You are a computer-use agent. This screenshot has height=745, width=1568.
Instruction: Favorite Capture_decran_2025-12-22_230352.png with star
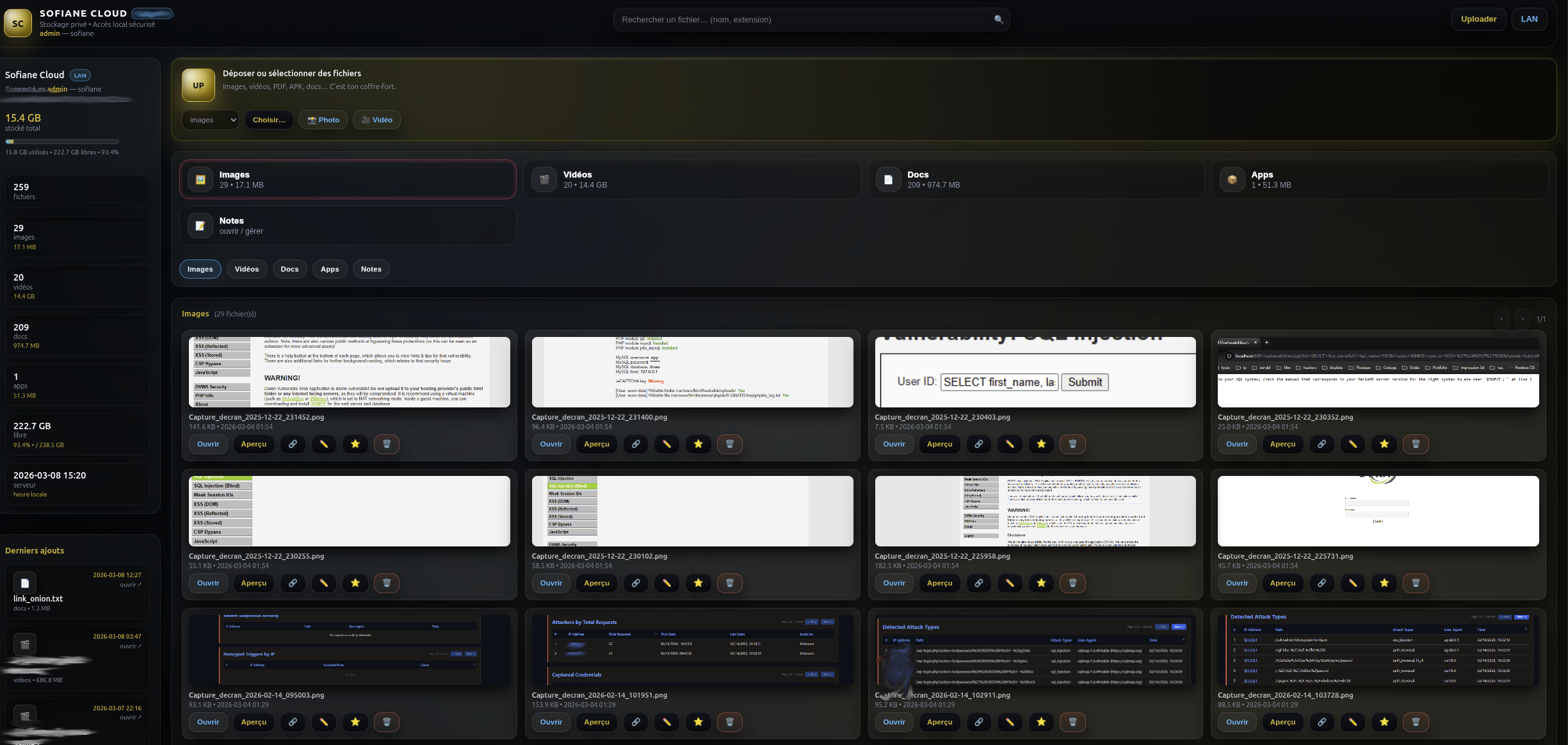(1384, 444)
